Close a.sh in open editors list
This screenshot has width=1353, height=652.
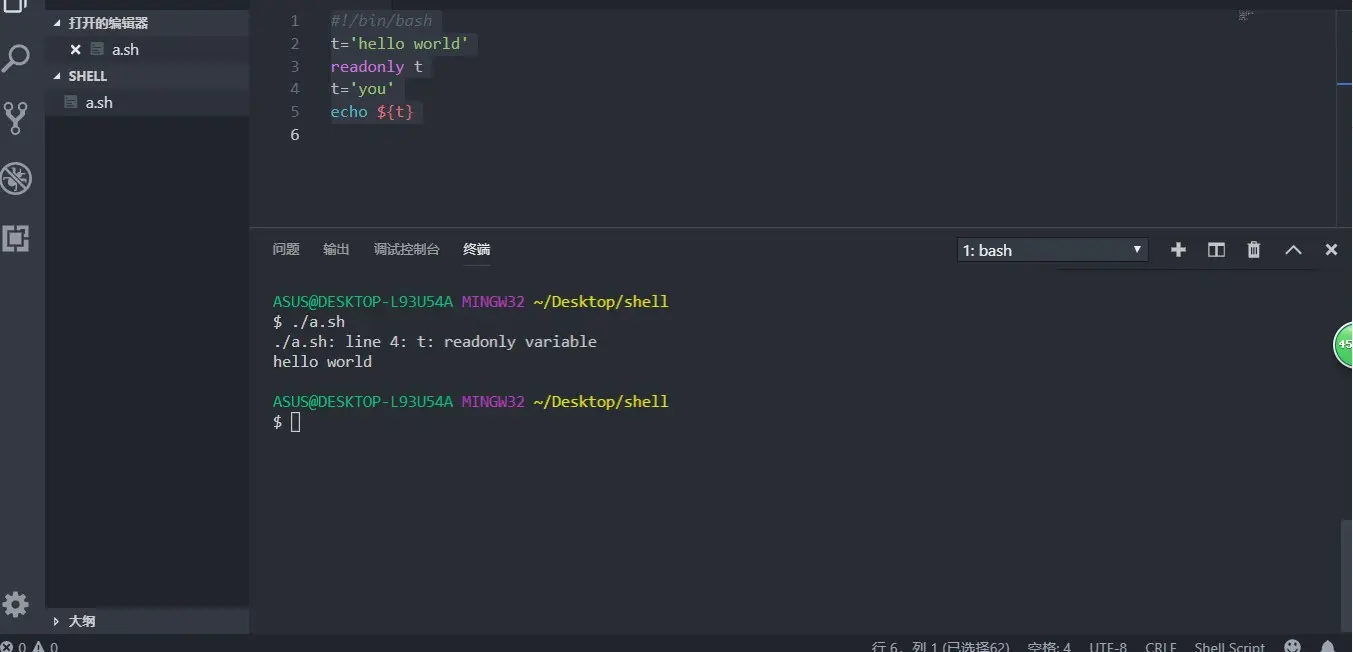(x=75, y=49)
